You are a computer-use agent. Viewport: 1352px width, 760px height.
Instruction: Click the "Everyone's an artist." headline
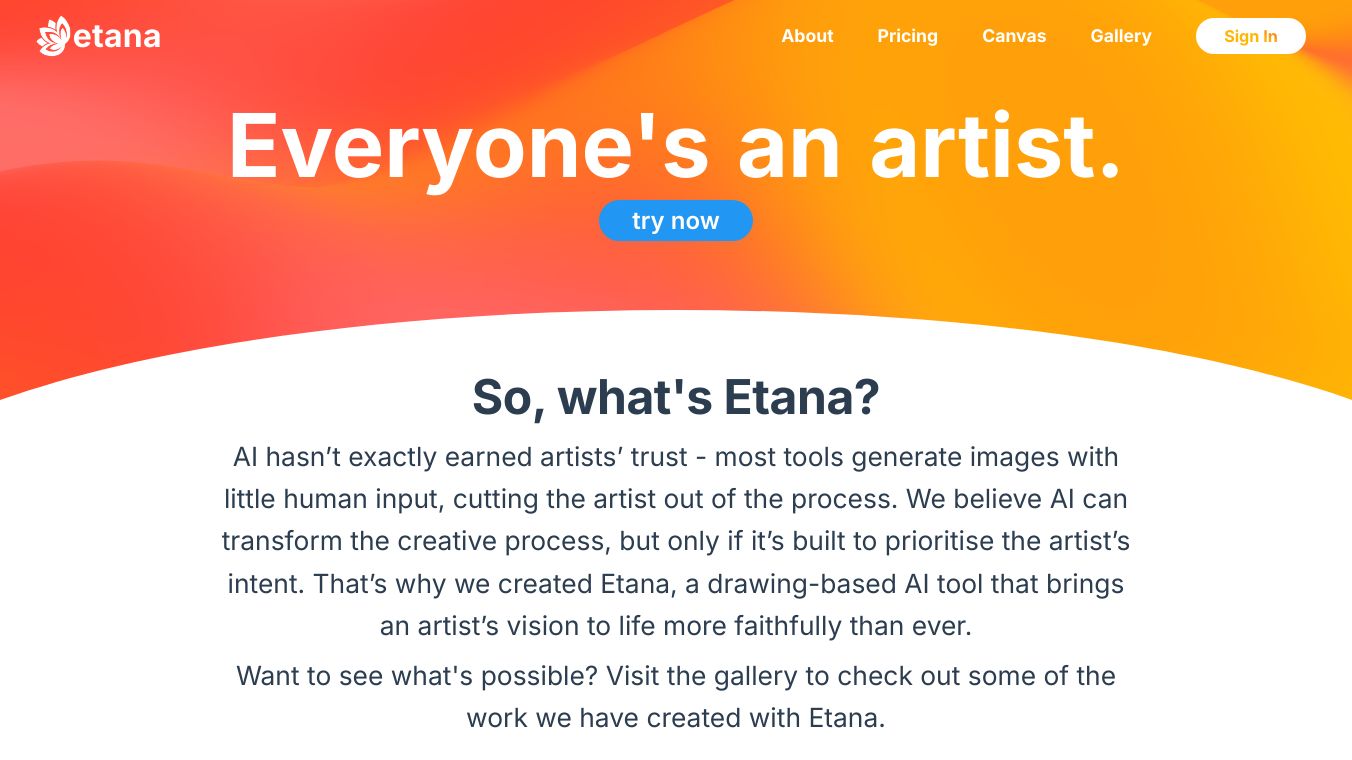675,146
